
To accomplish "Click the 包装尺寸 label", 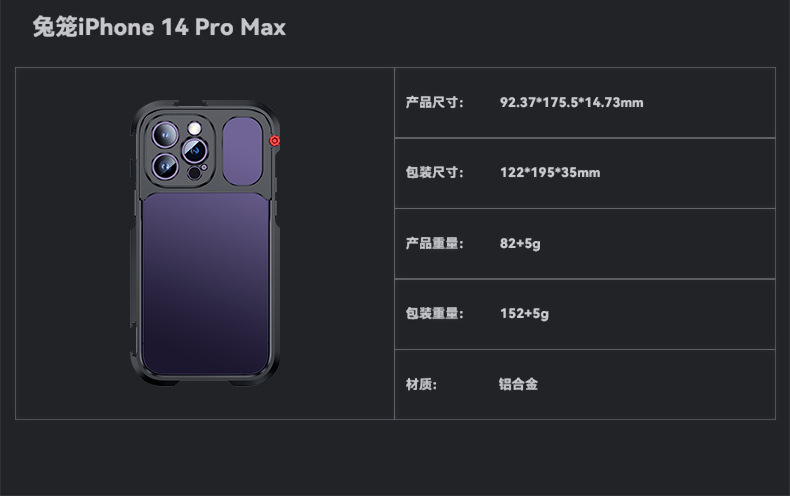I will click(434, 172).
